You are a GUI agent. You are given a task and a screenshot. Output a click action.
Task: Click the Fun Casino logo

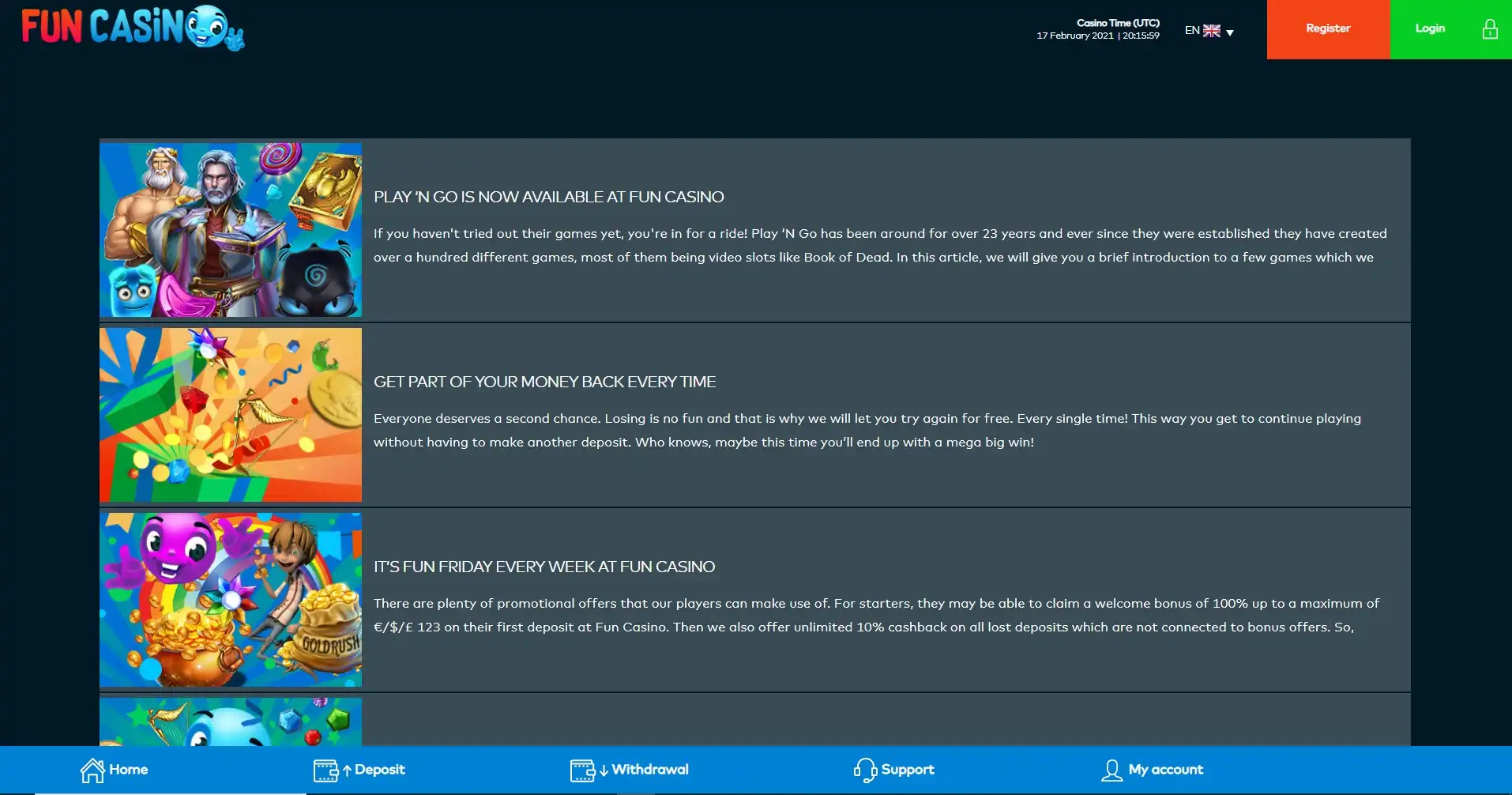coord(133,28)
